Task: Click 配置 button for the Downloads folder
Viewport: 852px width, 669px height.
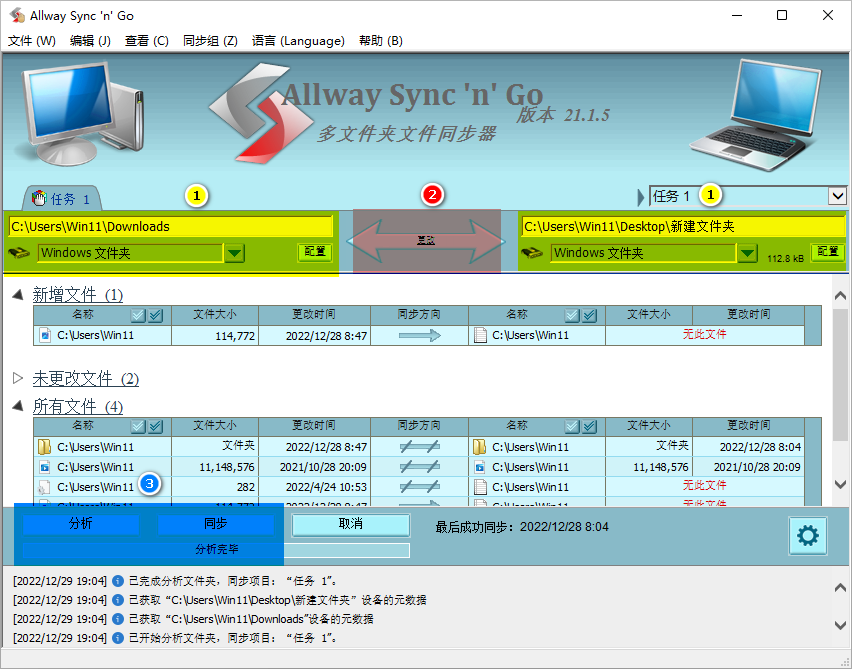Action: click(315, 252)
